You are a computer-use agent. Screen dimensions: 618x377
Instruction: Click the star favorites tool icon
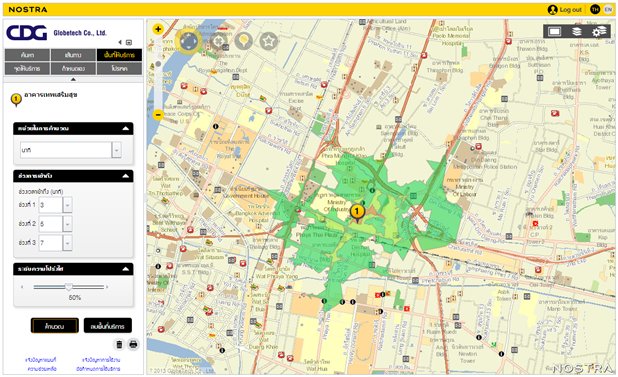pos(268,41)
